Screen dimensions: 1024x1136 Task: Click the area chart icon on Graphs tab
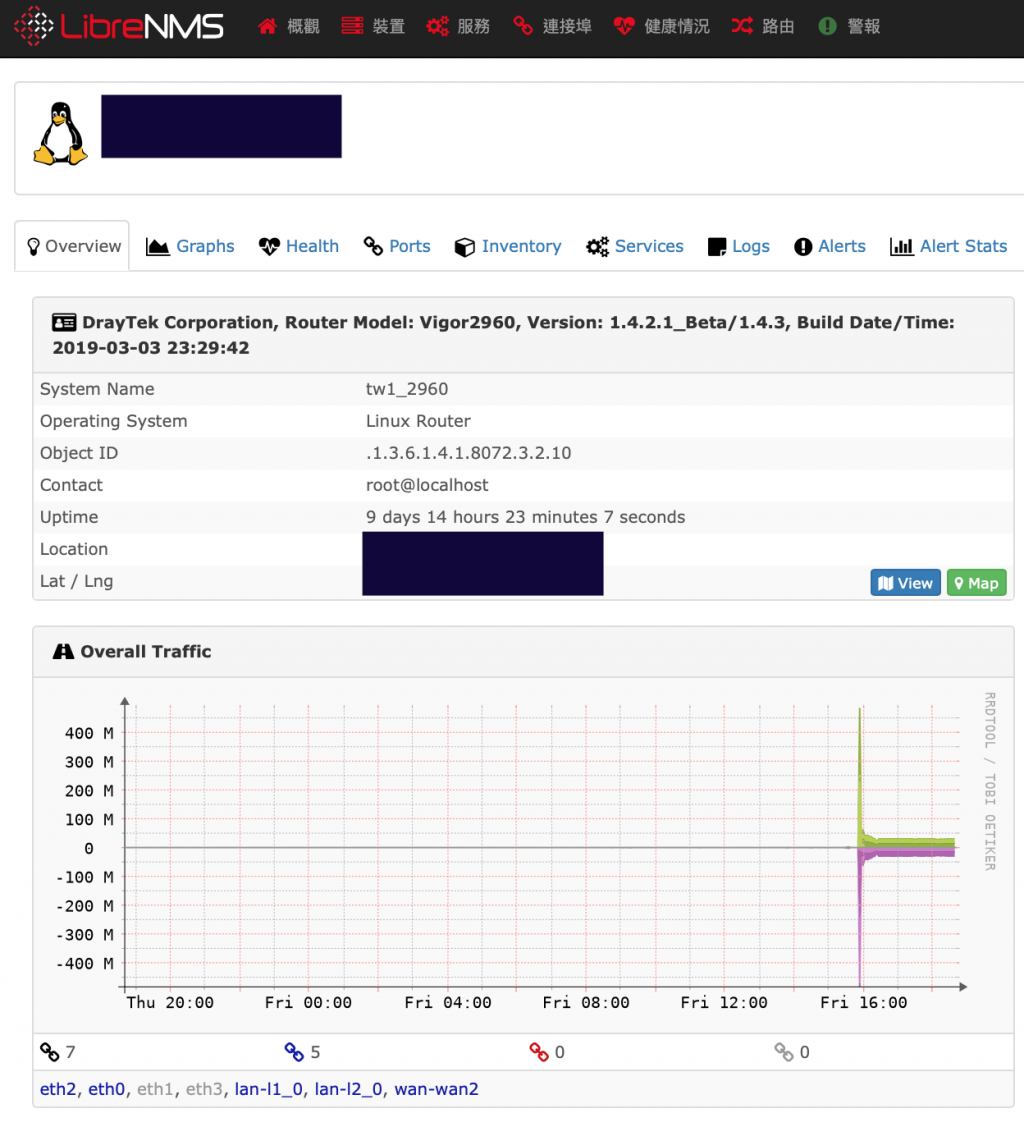click(157, 246)
